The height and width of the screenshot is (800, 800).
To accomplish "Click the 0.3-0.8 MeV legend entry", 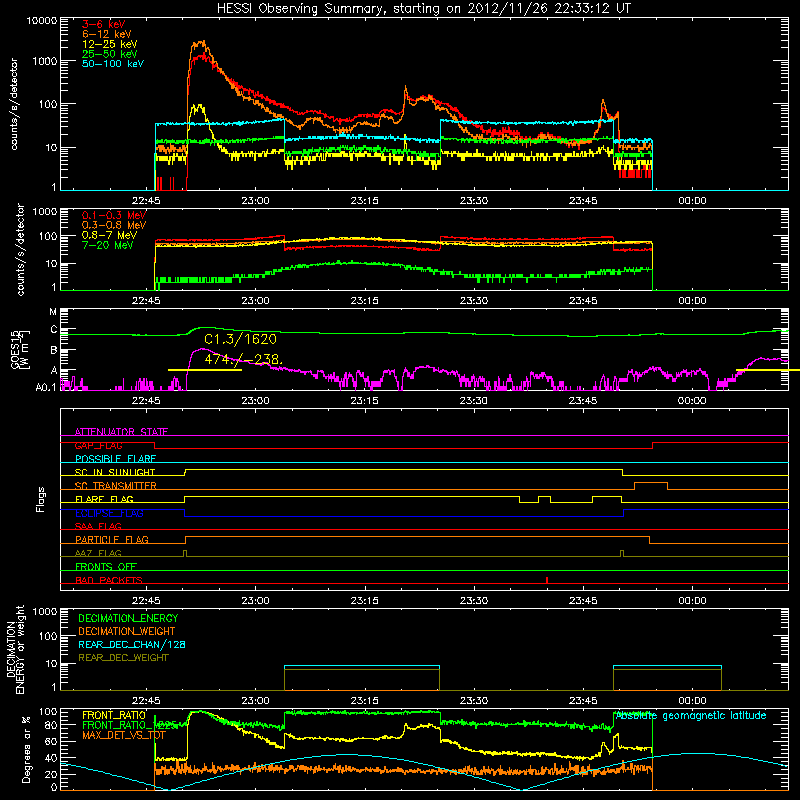I will coord(114,225).
